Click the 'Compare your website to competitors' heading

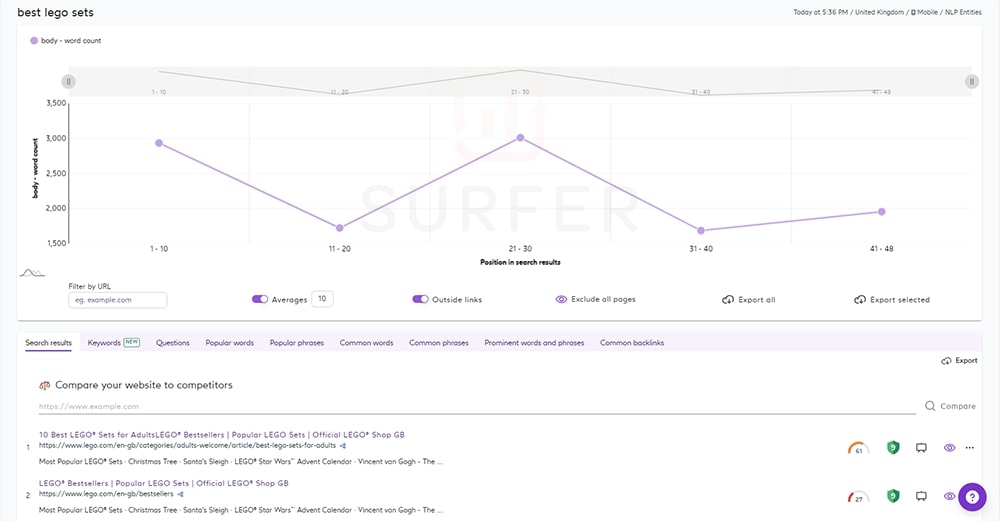pos(143,385)
